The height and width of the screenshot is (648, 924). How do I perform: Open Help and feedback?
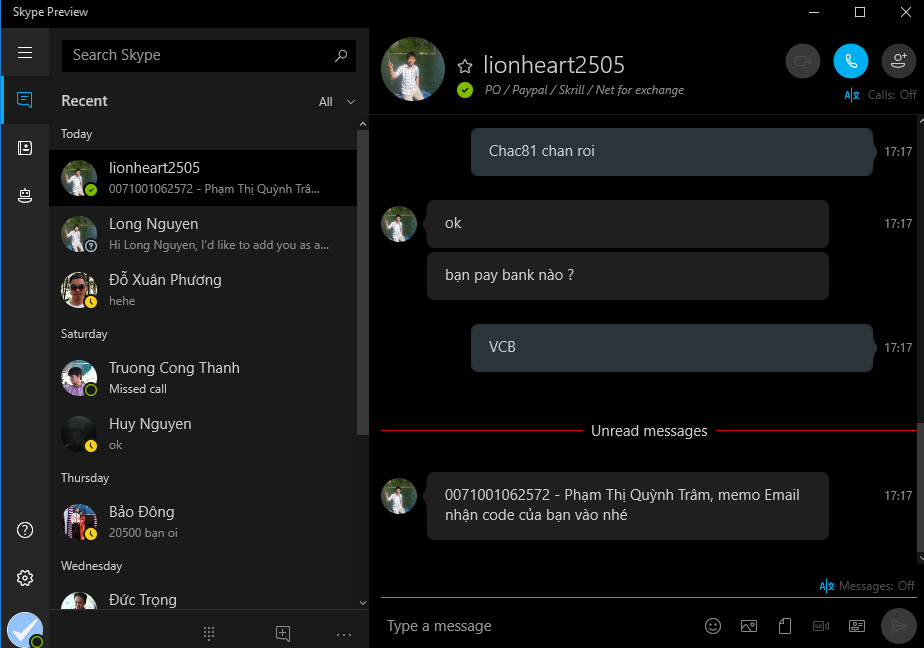click(x=25, y=530)
